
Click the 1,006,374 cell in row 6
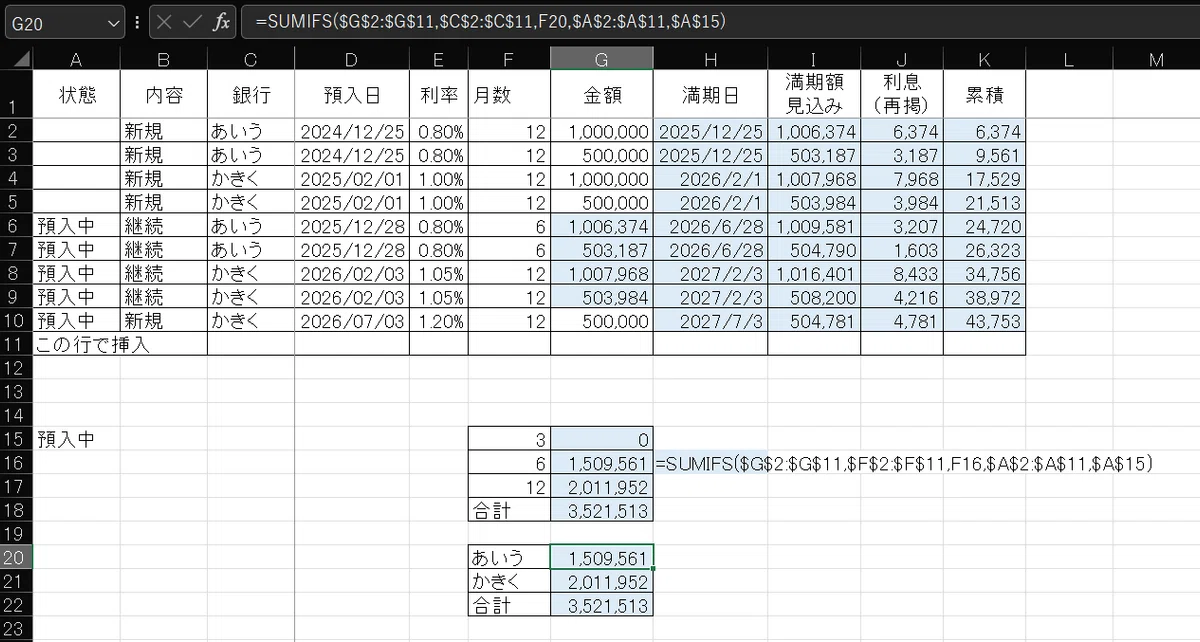click(x=601, y=226)
